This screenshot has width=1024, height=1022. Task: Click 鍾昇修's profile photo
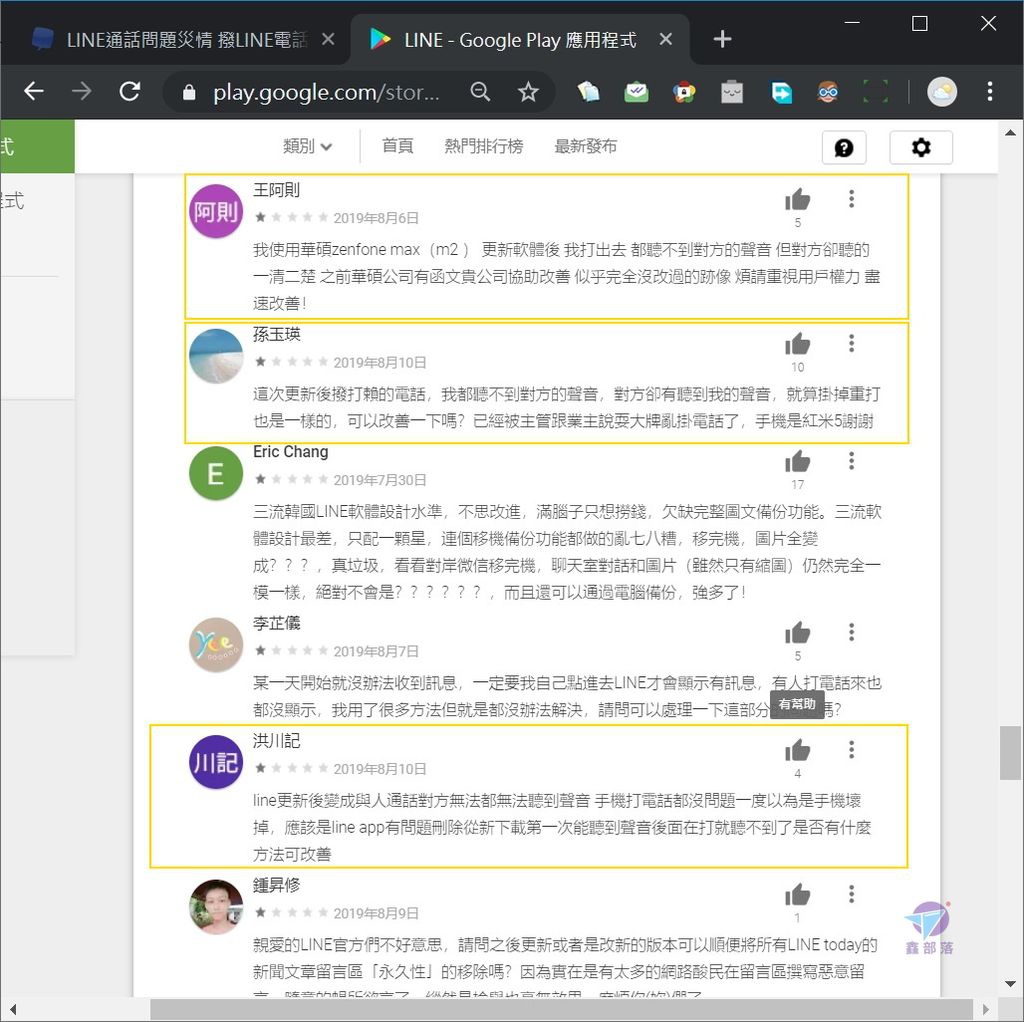[x=216, y=906]
